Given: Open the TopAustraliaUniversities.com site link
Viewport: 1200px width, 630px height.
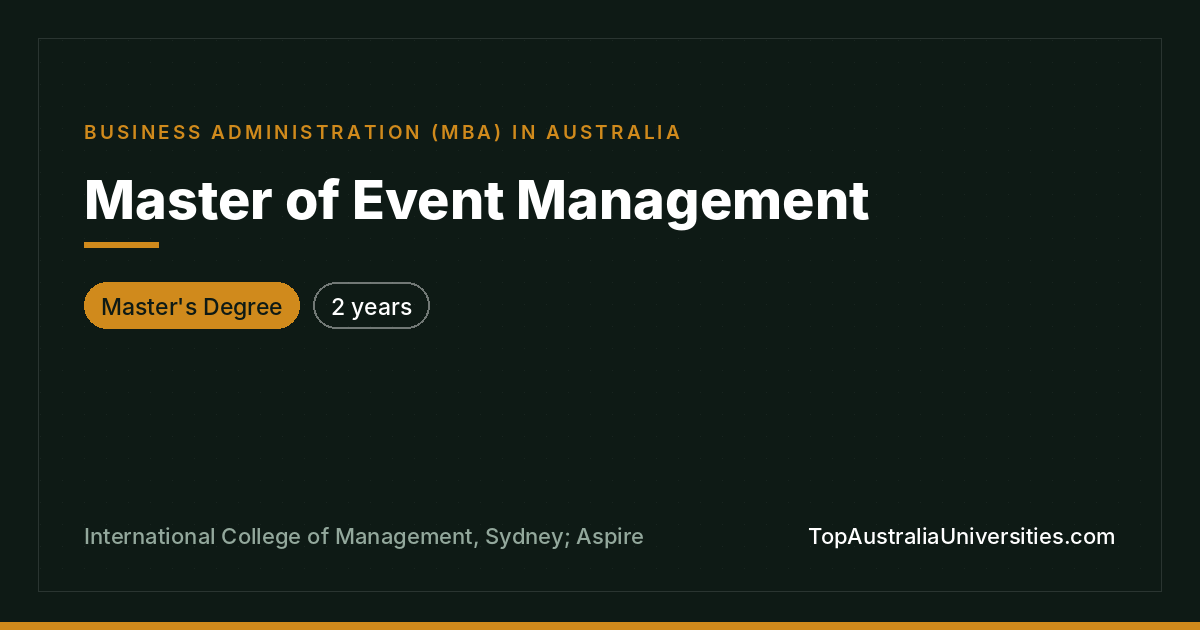Looking at the screenshot, I should (961, 536).
